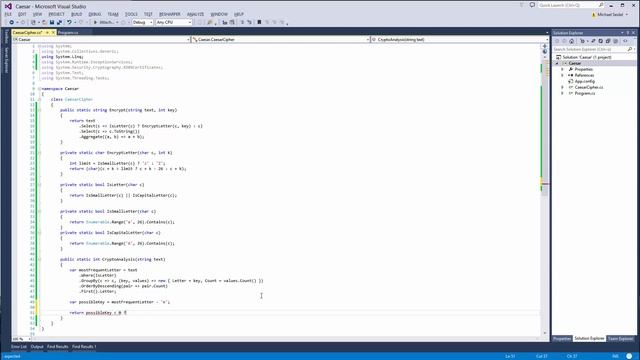Switch to the Properties panel tab
The width and height of the screenshot is (640, 360).
[562, 339]
